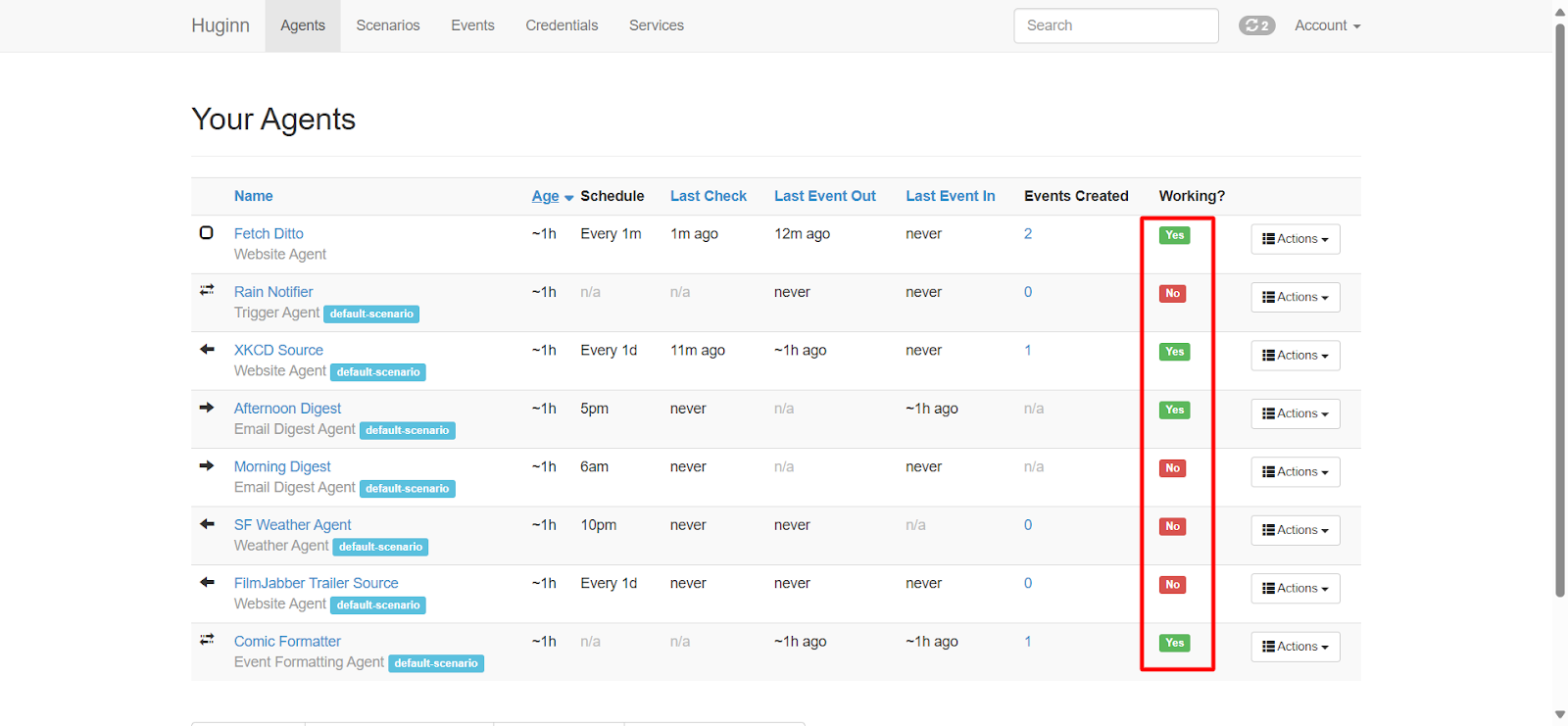Click the circle icon beside Fetch Ditto
1568x726 pixels.
pyautogui.click(x=206, y=233)
